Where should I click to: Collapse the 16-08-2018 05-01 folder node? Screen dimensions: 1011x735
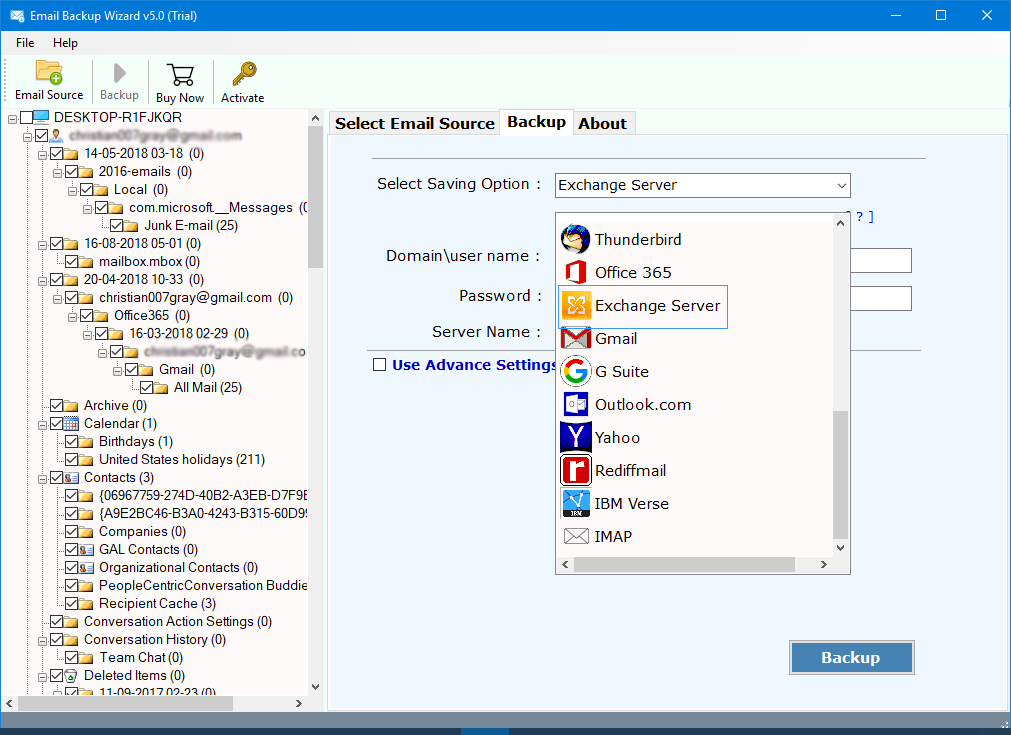(x=43, y=245)
